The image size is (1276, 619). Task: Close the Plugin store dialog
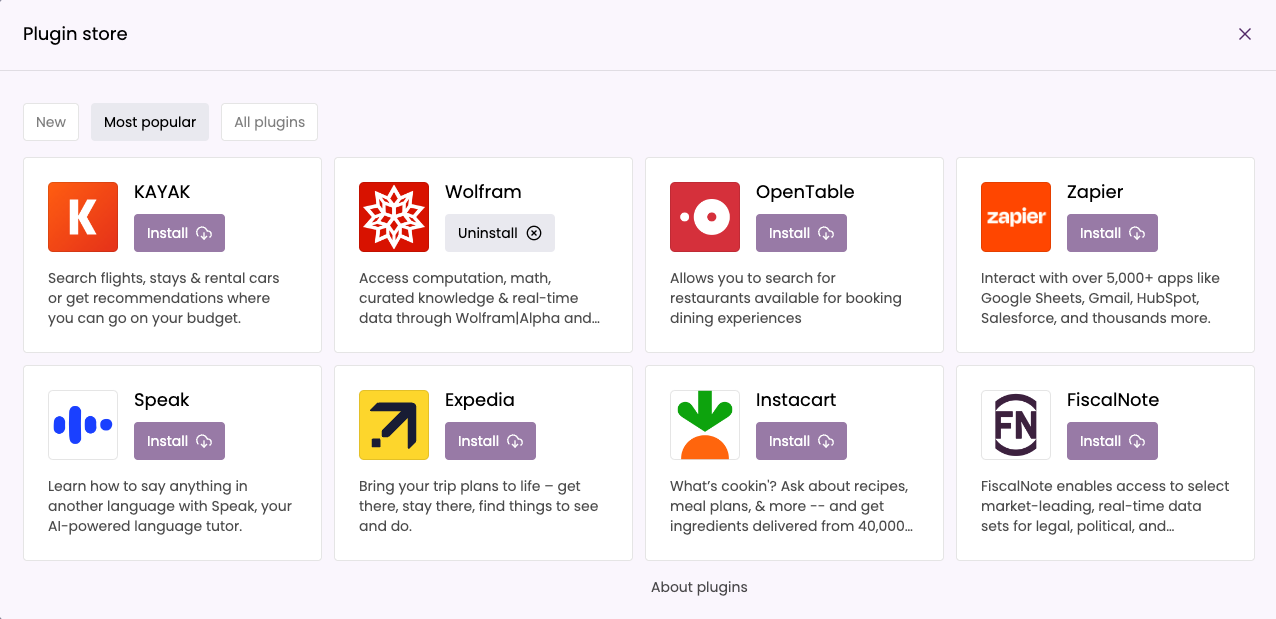point(1245,34)
